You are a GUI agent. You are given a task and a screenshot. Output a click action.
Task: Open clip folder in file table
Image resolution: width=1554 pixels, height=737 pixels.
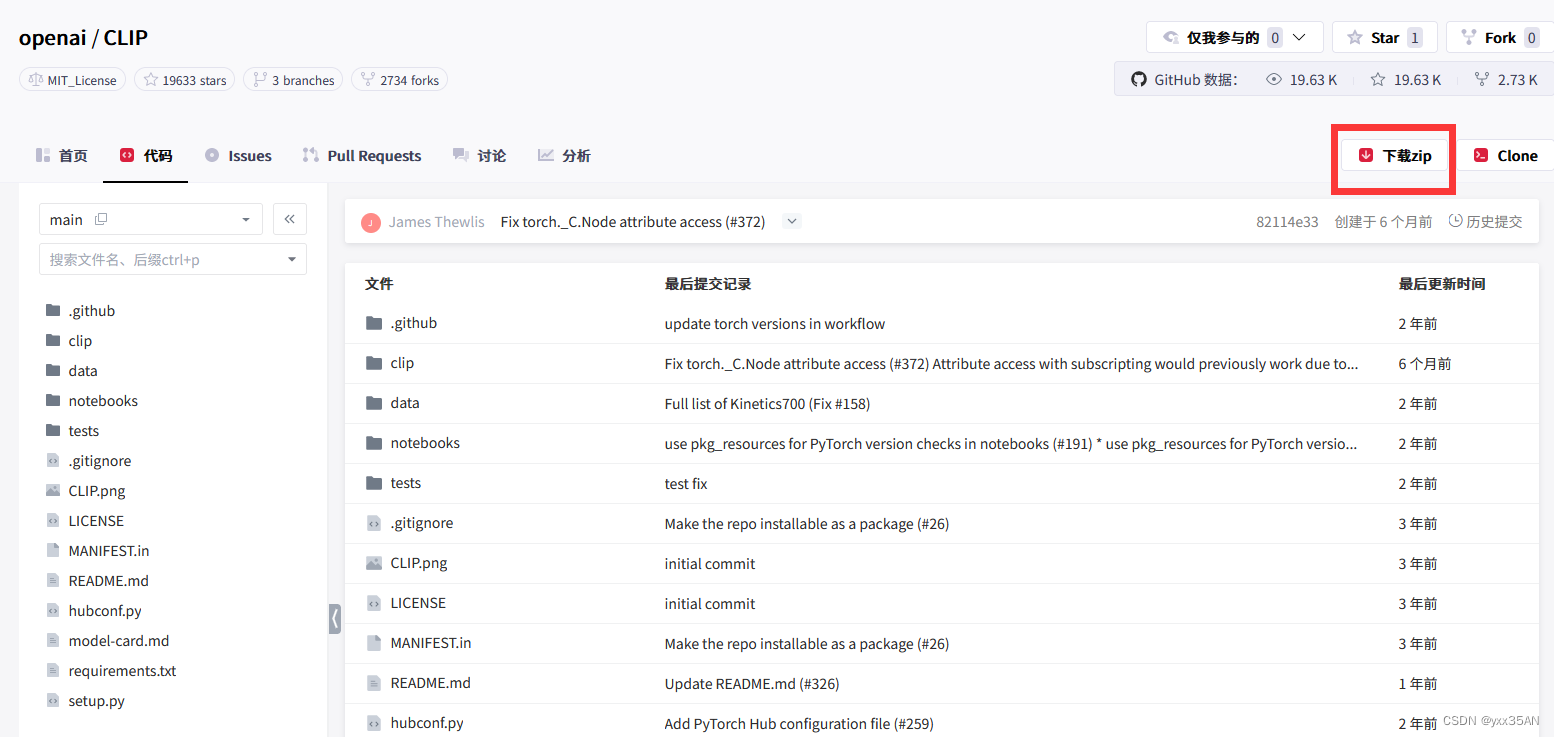pos(402,363)
